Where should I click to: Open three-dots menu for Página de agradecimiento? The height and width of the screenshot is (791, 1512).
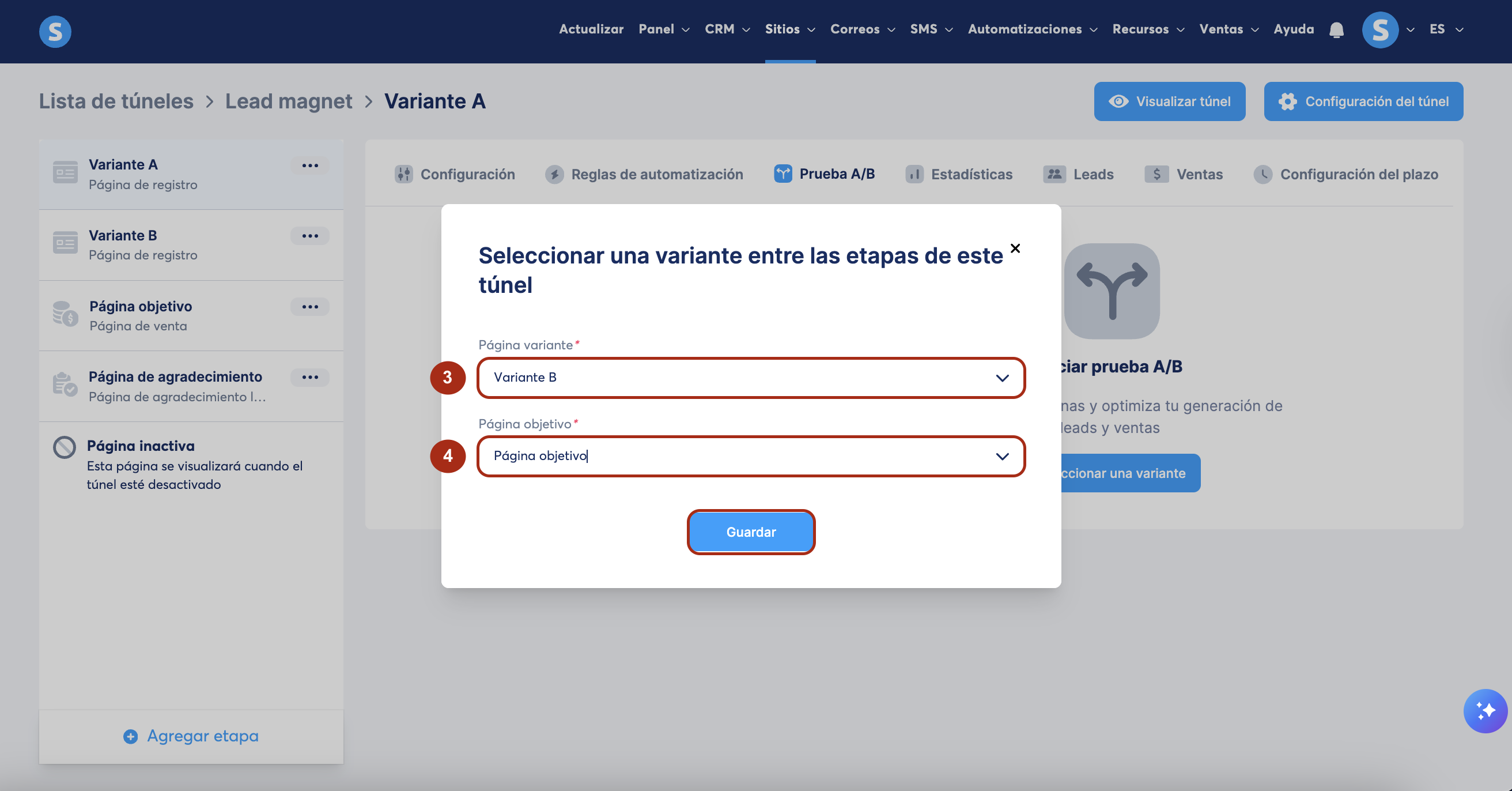click(x=310, y=377)
